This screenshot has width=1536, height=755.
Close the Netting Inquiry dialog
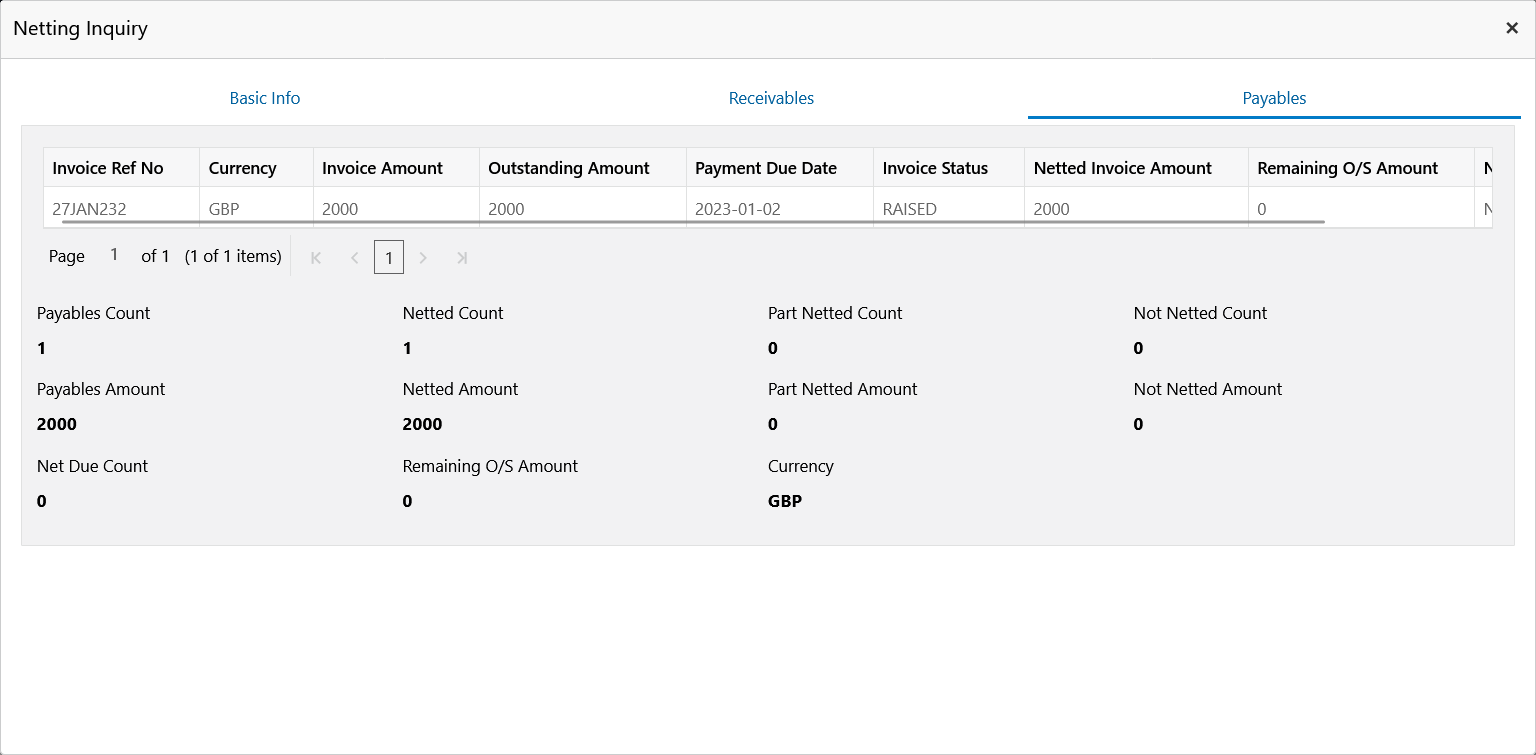click(x=1512, y=28)
